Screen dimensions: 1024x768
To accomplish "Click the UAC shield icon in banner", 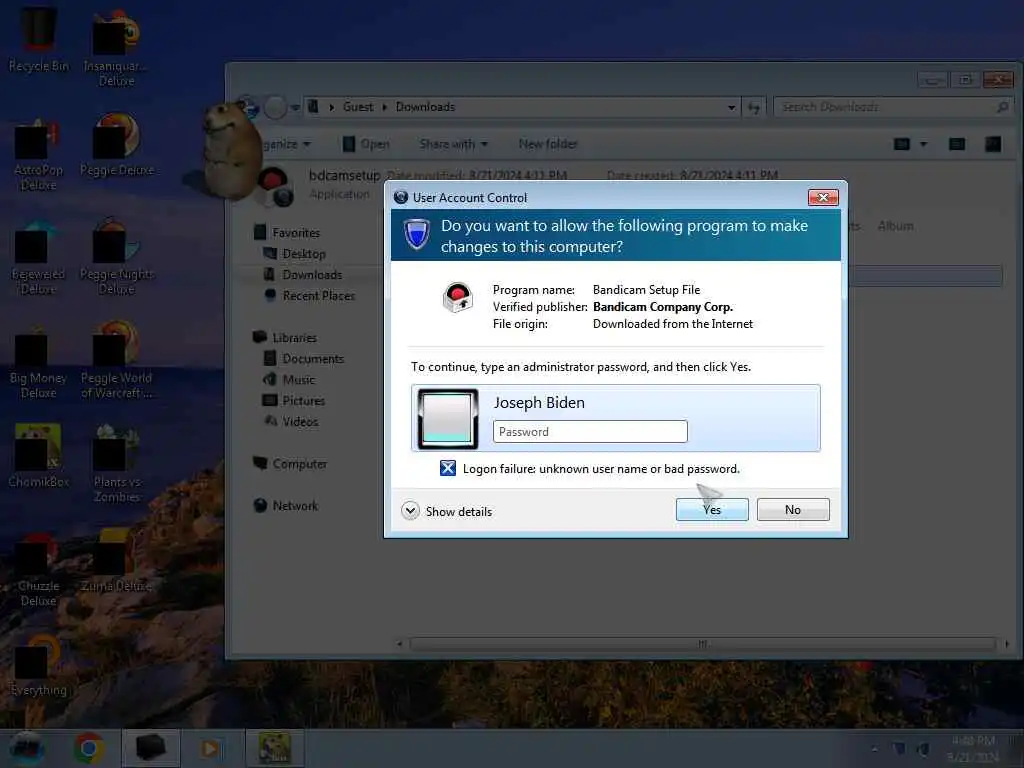I will (x=417, y=234).
